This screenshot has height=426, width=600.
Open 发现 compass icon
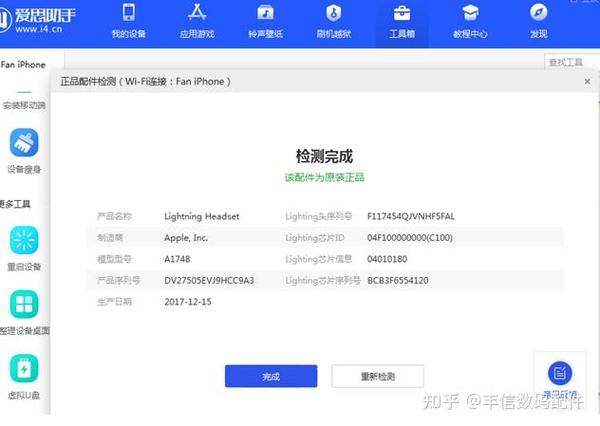(x=538, y=12)
